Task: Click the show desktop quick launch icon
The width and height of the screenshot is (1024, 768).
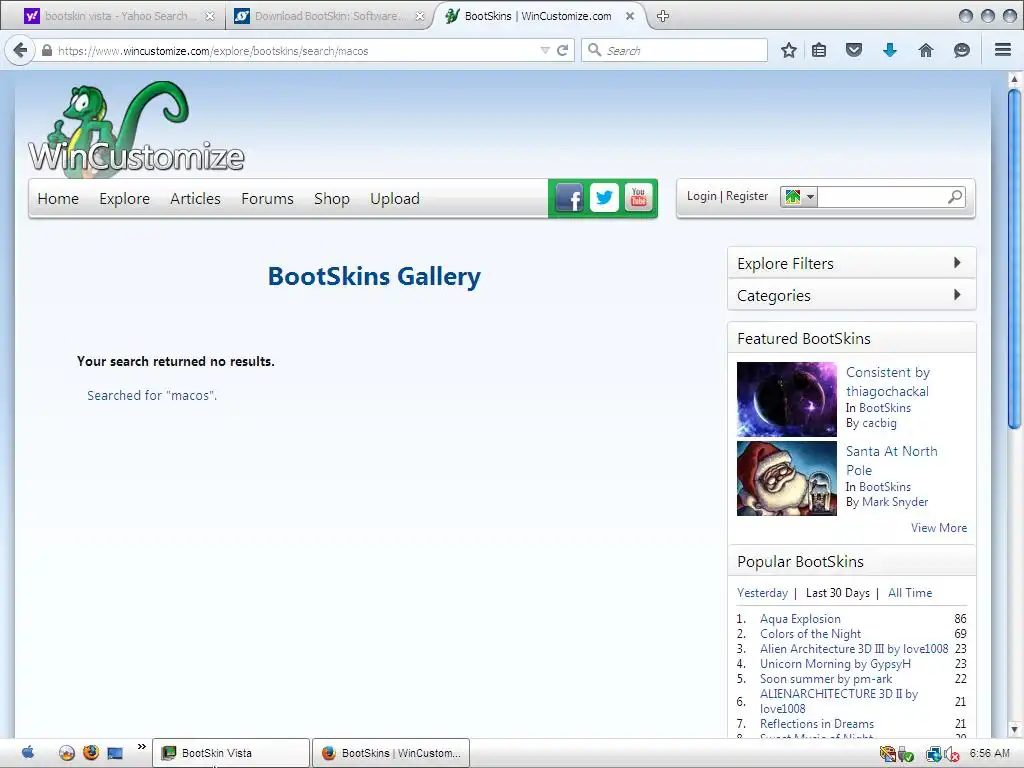Action: point(115,753)
